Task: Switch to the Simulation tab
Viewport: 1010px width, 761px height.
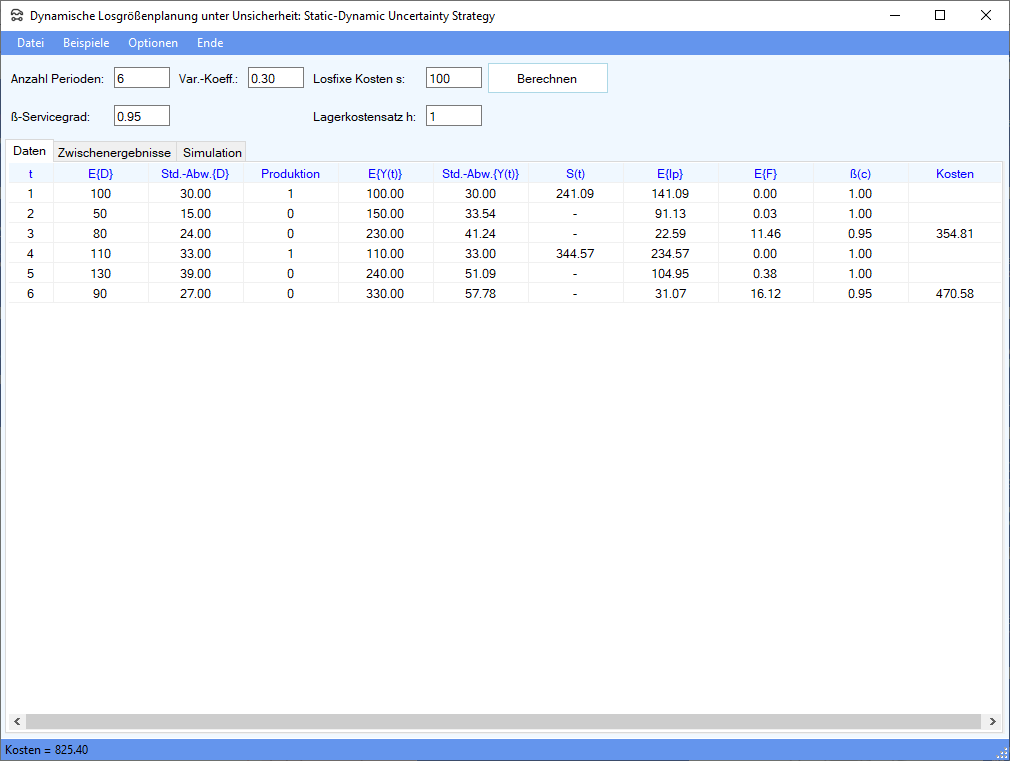Action: coord(212,153)
